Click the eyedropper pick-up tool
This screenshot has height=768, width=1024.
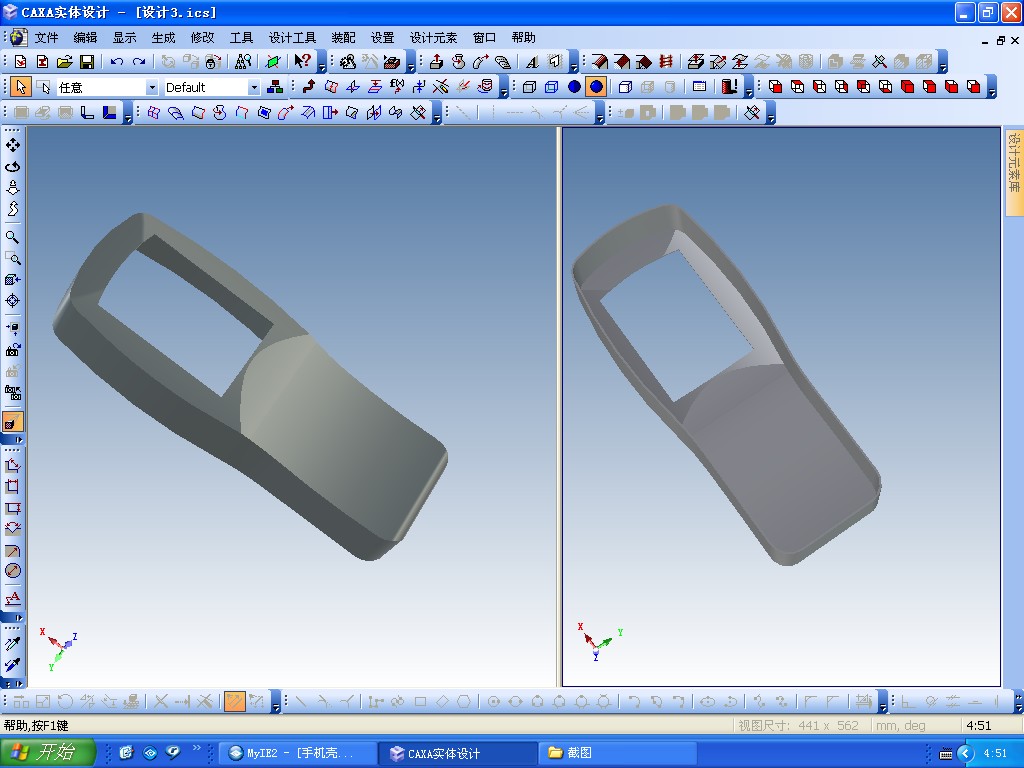(x=12, y=643)
